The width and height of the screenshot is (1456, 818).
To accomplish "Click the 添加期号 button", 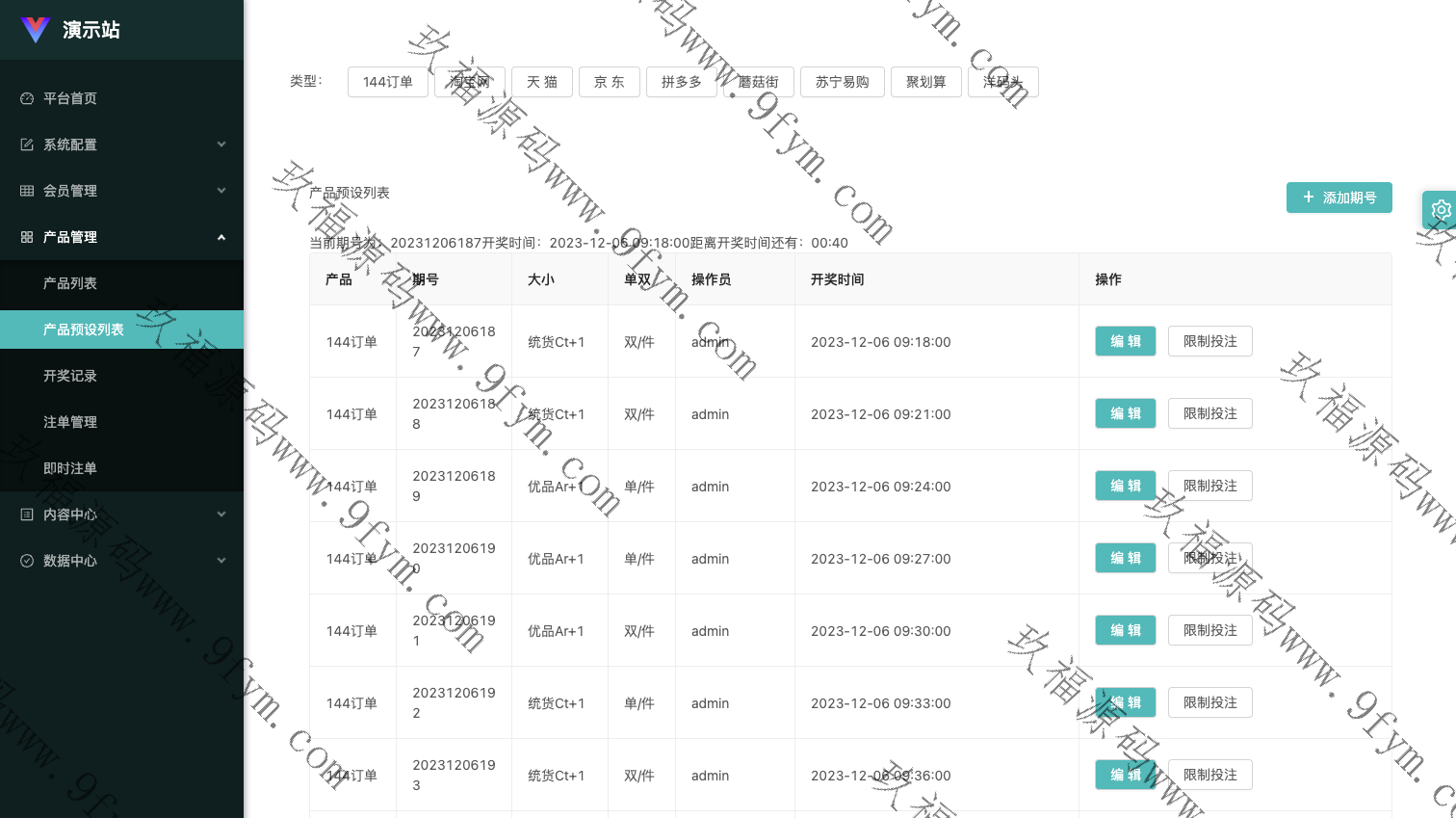I will 1339,198.
